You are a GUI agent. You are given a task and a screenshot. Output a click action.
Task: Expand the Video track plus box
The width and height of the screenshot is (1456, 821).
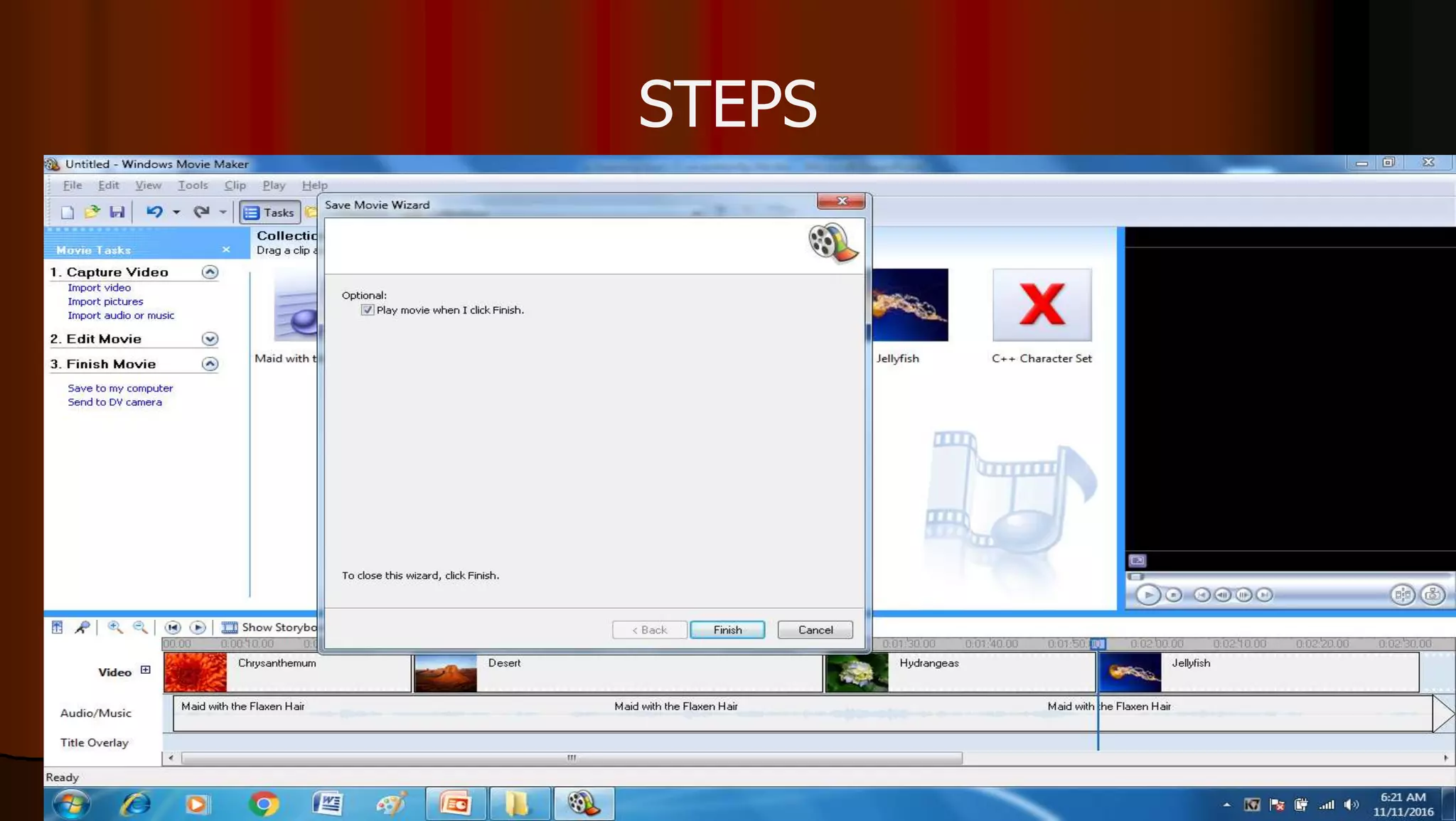(146, 670)
